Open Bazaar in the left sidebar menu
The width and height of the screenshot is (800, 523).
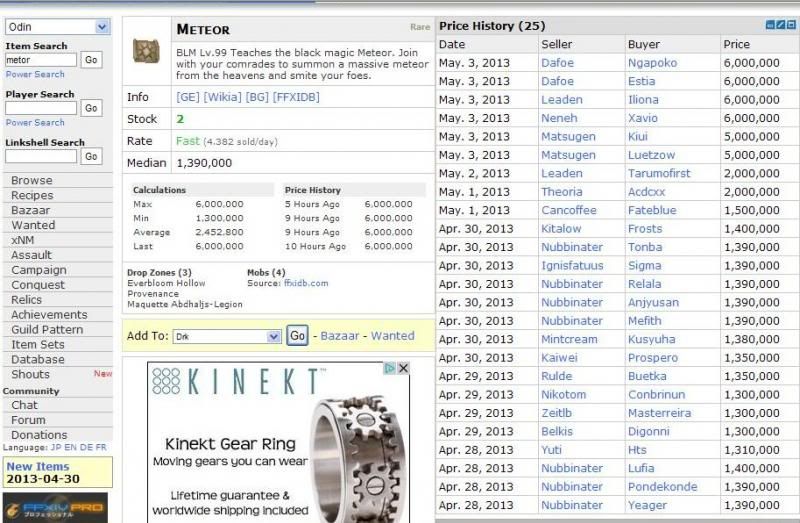[31, 210]
